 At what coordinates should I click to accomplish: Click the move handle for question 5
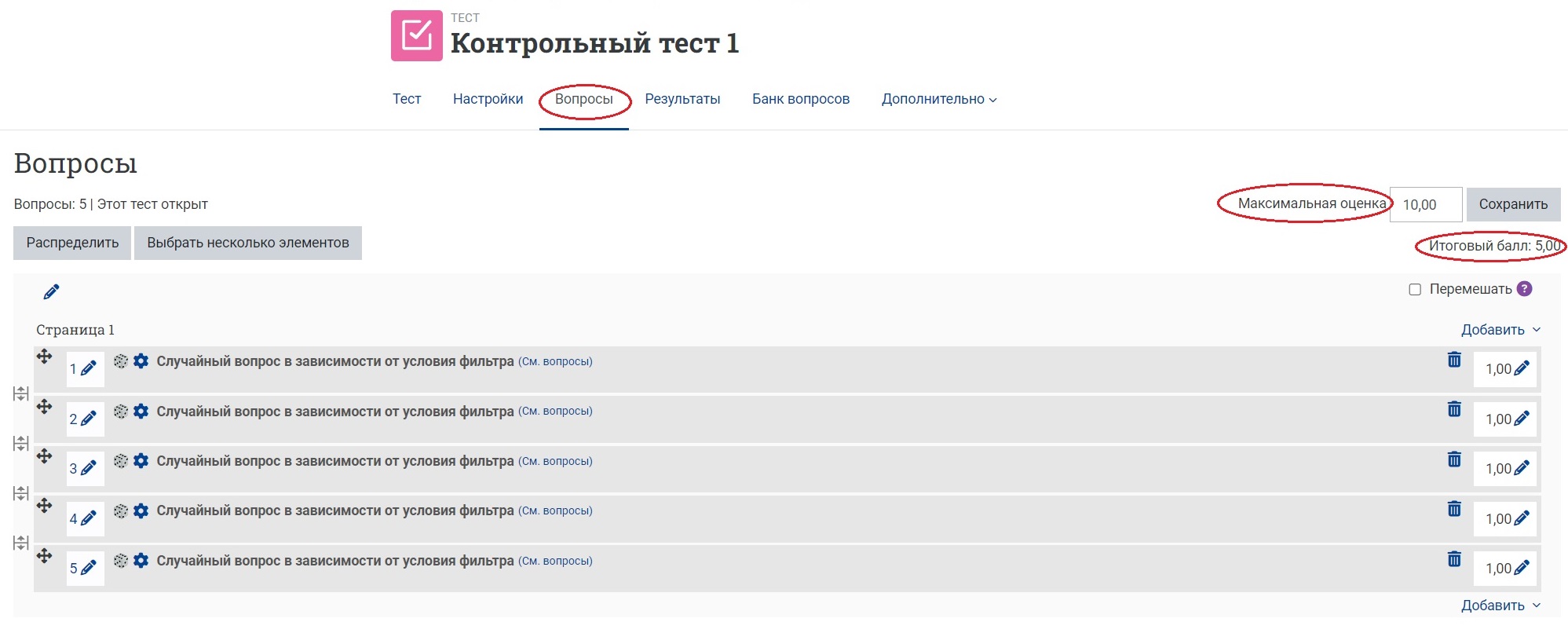tap(45, 556)
